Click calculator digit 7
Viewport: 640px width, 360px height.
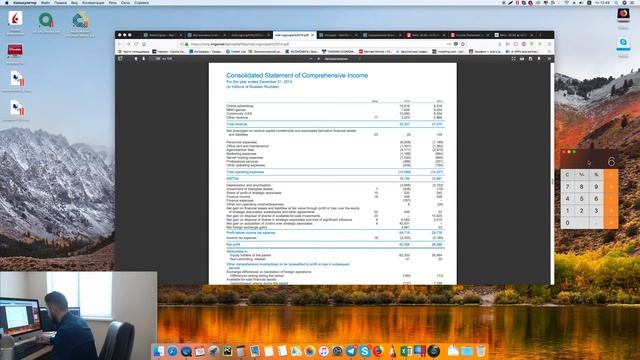[567, 187]
